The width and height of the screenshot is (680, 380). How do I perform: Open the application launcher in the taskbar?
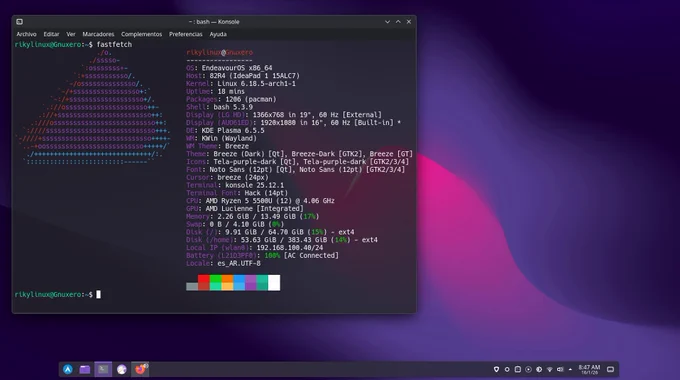68,369
